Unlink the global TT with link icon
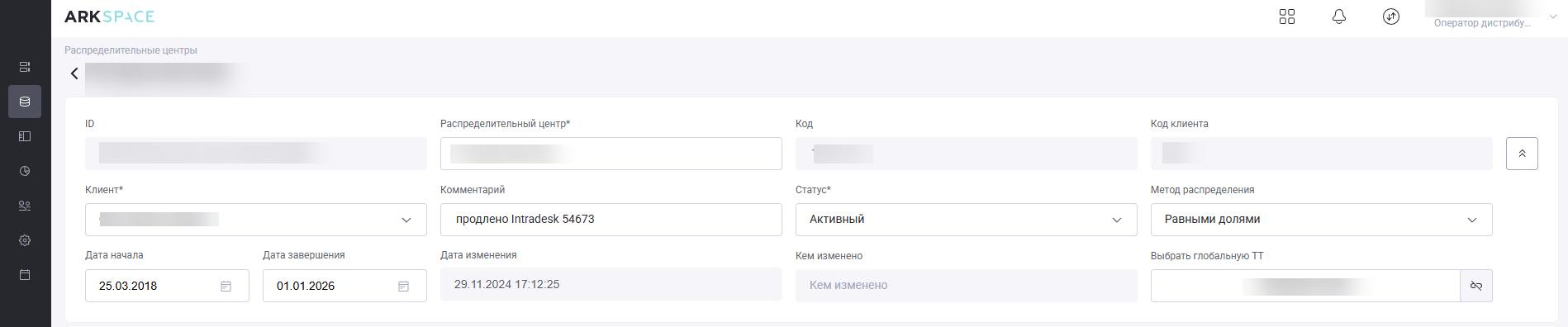1568x327 pixels. 1476,286
